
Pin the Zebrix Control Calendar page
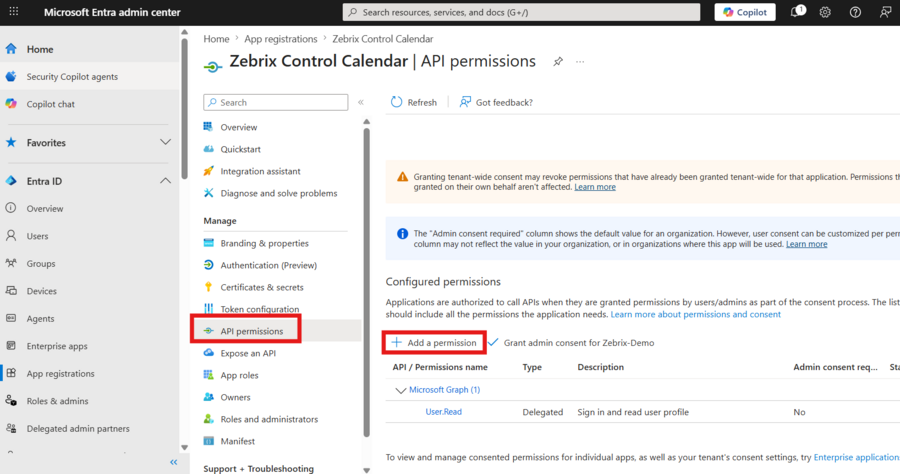tap(558, 61)
